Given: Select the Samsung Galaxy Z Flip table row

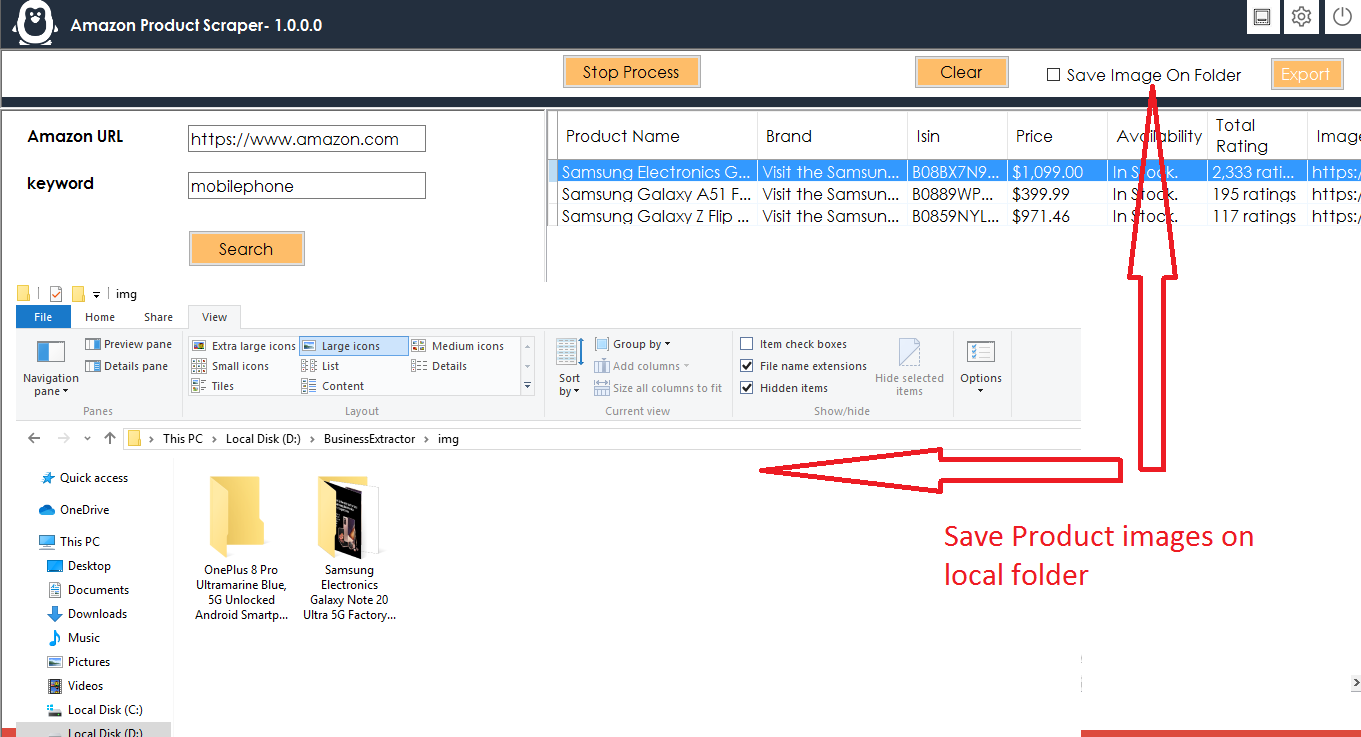Looking at the screenshot, I should point(953,216).
